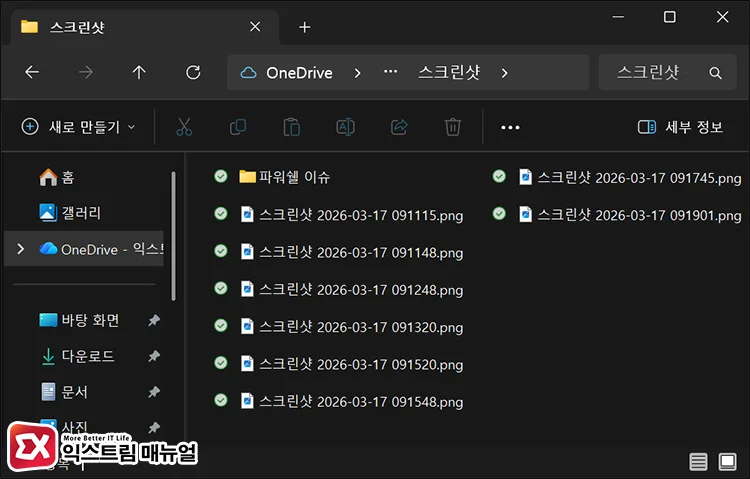The width and height of the screenshot is (750, 479).
Task: Open 다운로드 in the sidebar
Action: click(77, 356)
